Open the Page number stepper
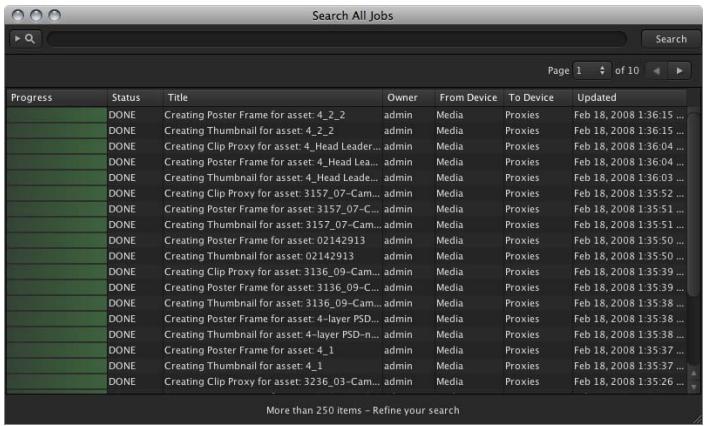The image size is (704, 426). (592, 70)
